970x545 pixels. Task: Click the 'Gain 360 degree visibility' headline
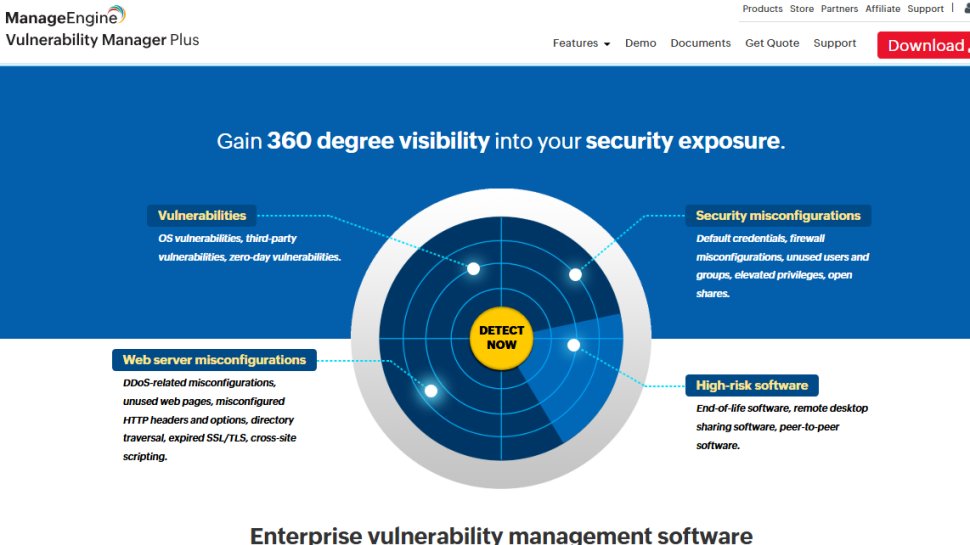click(x=501, y=141)
